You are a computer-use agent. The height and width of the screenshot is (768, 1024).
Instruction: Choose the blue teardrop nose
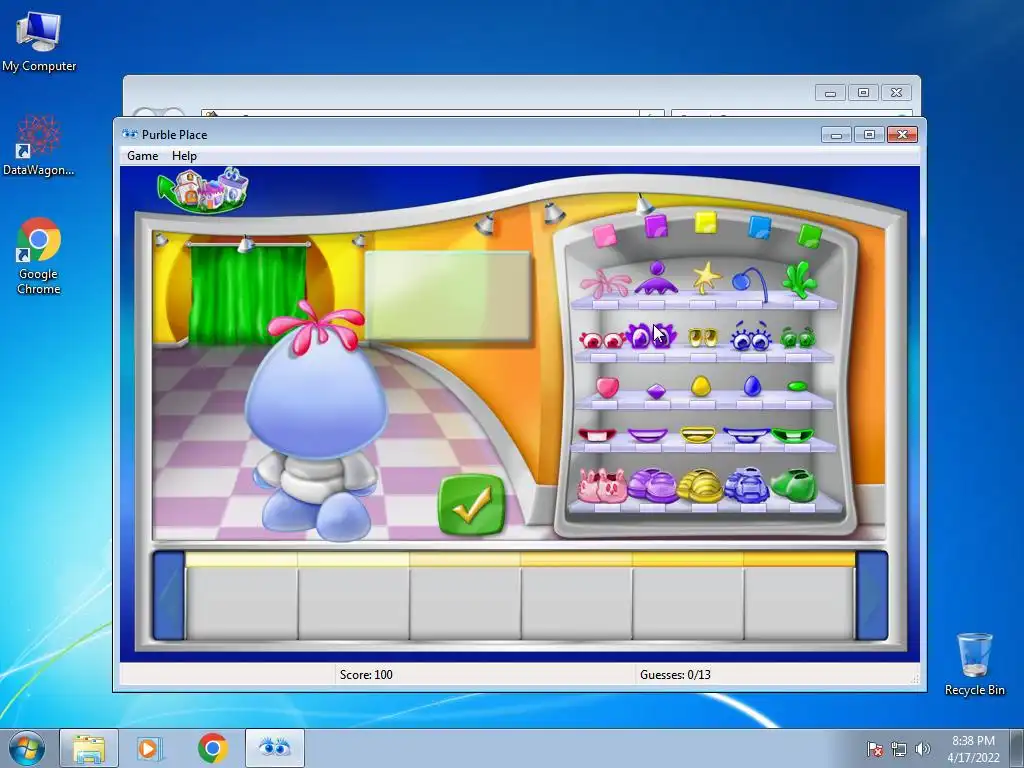click(x=752, y=386)
